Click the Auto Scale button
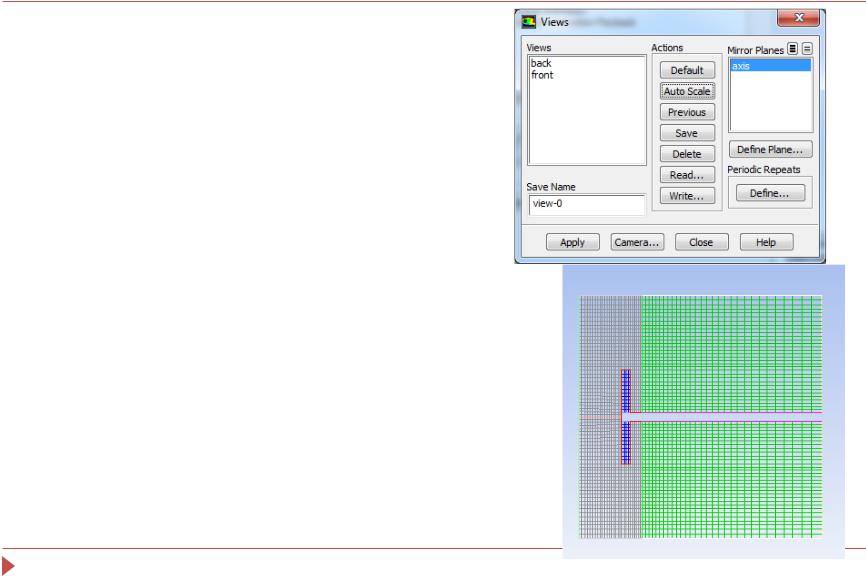Image resolution: width=866 pixels, height=578 pixels. point(687,91)
